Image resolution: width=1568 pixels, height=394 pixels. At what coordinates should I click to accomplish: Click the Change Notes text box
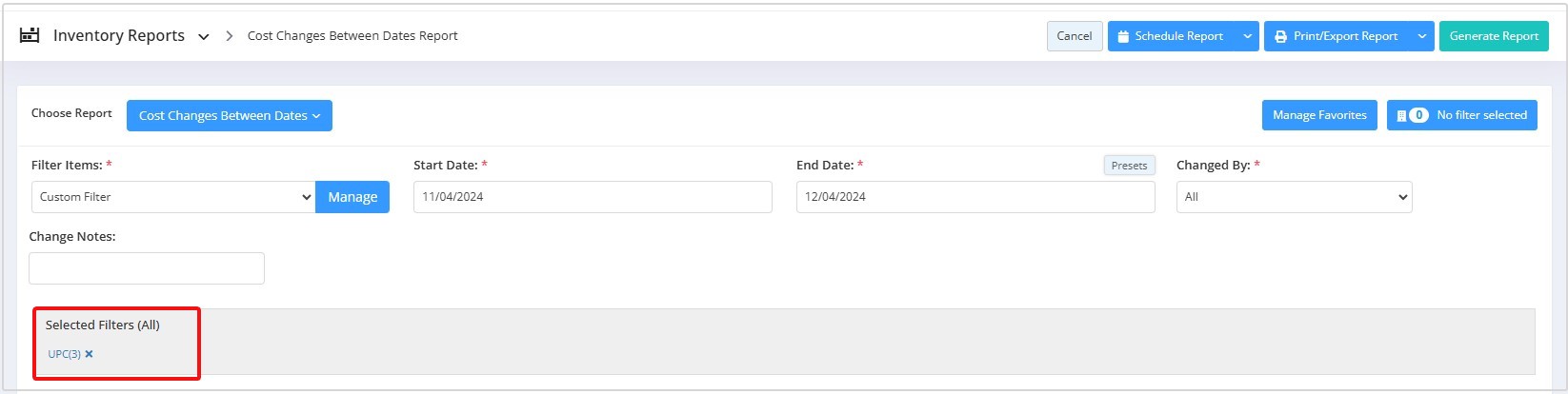[x=147, y=268]
